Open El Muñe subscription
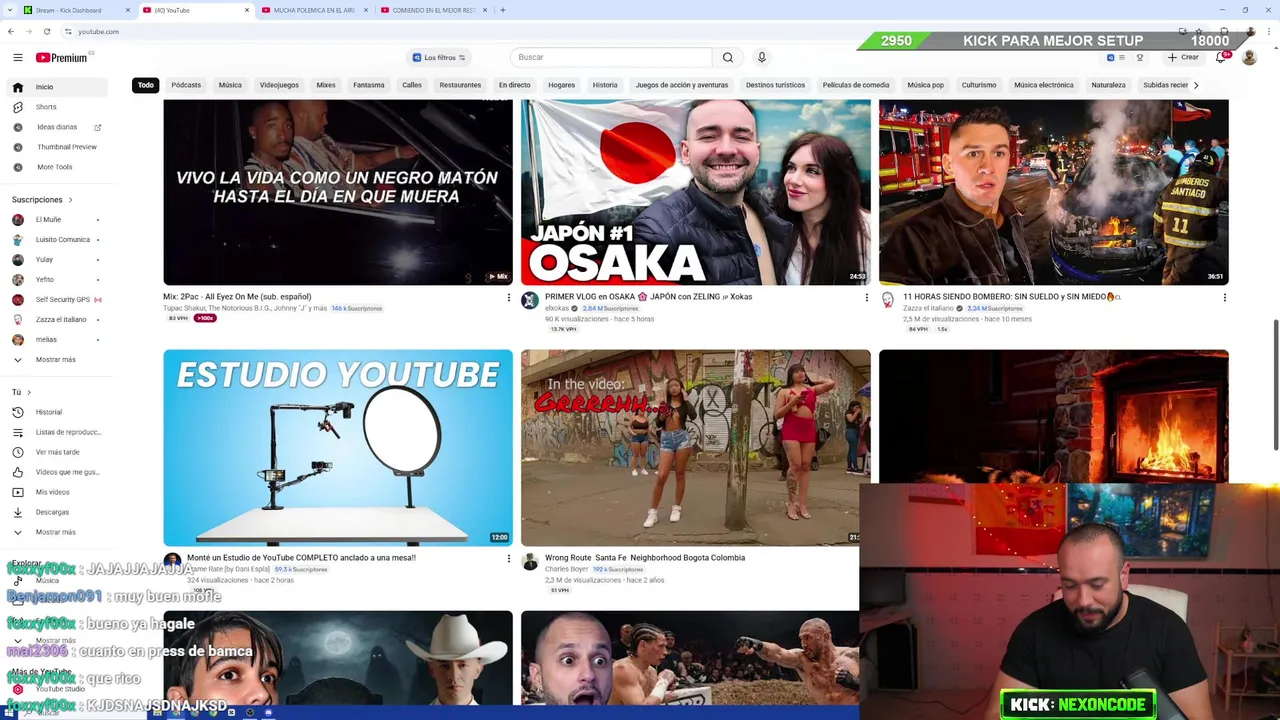The image size is (1280, 720). click(x=48, y=220)
